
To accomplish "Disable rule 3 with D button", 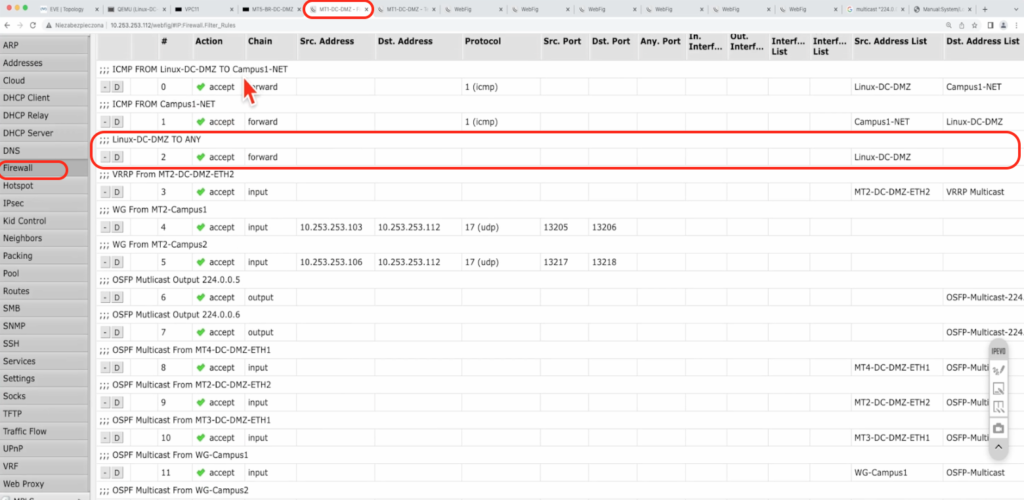I will (x=117, y=192).
